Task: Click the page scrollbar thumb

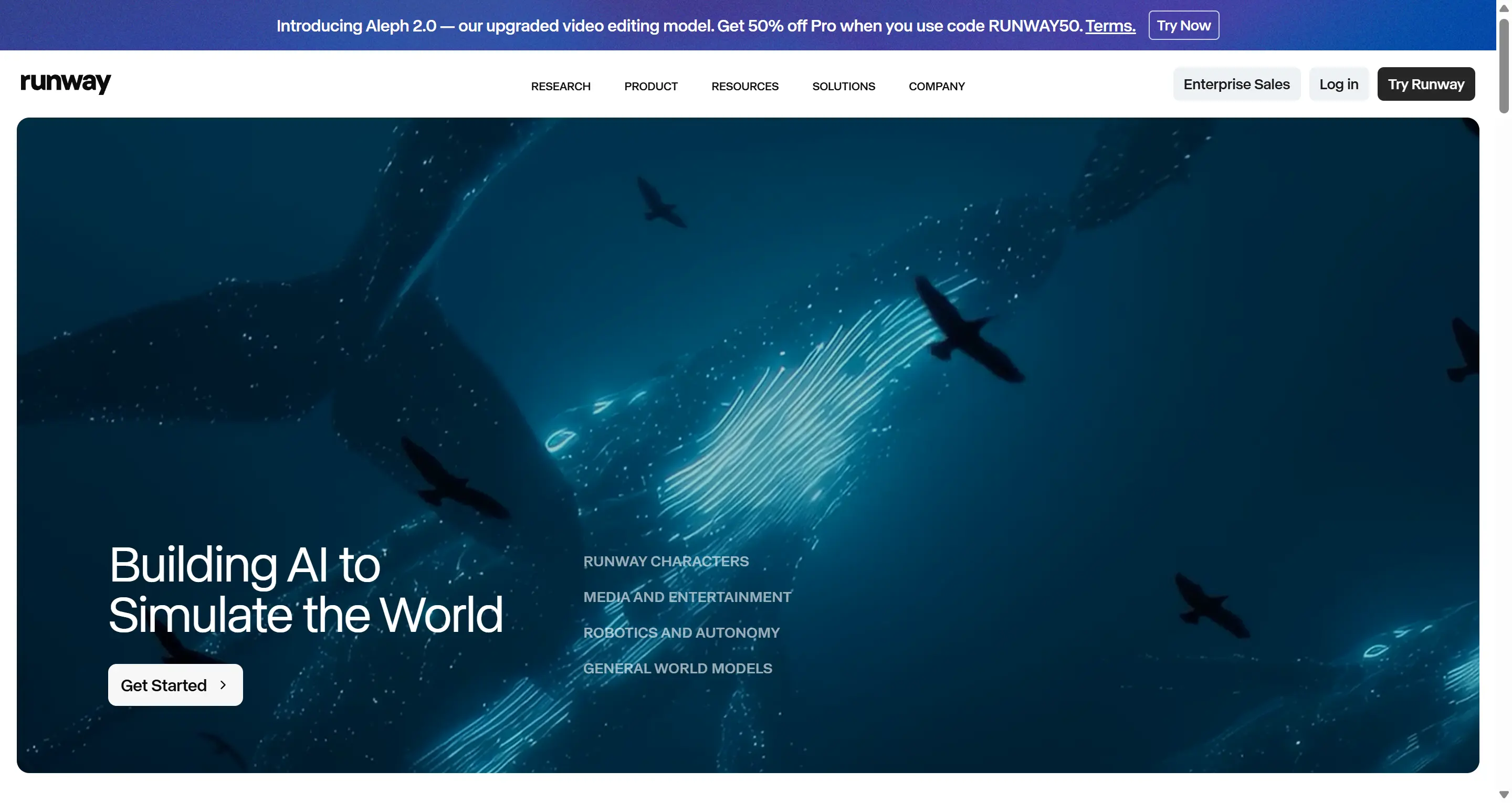Action: click(x=1504, y=66)
